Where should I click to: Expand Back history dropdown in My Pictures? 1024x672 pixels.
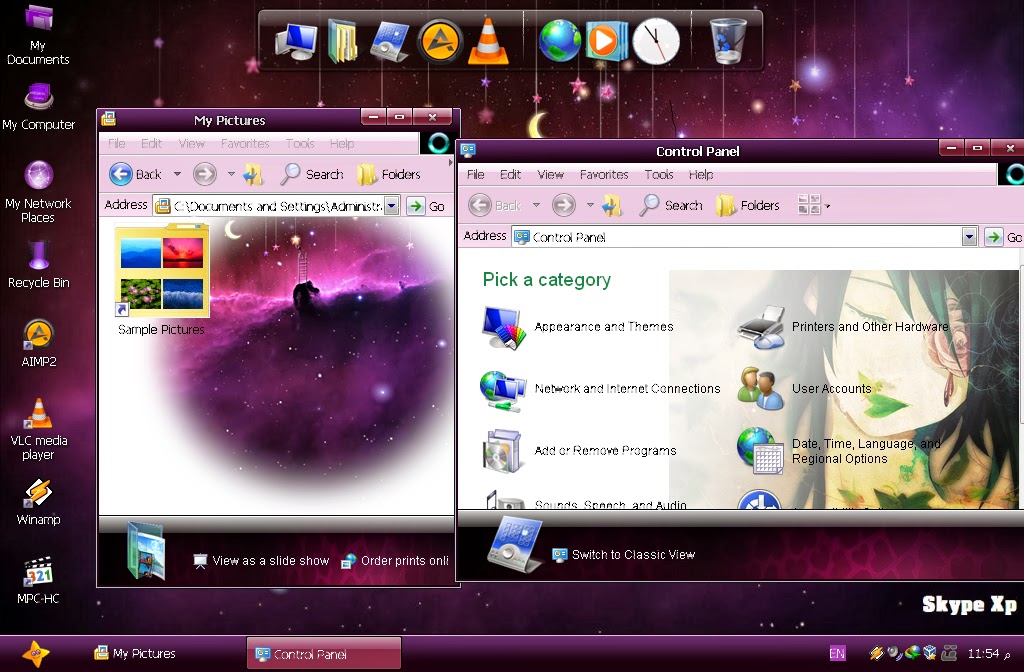(x=177, y=174)
